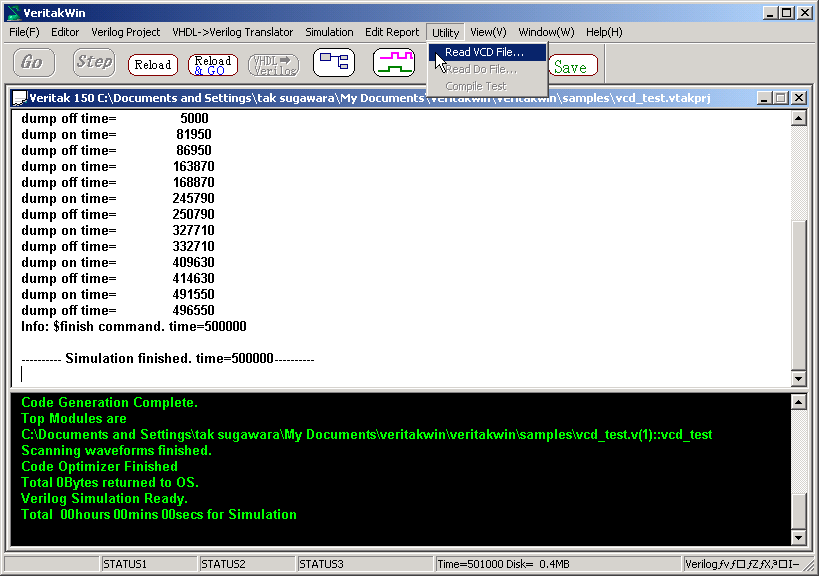
Task: Click the line 'Info: $finish command. time=500000'
Action: (134, 327)
